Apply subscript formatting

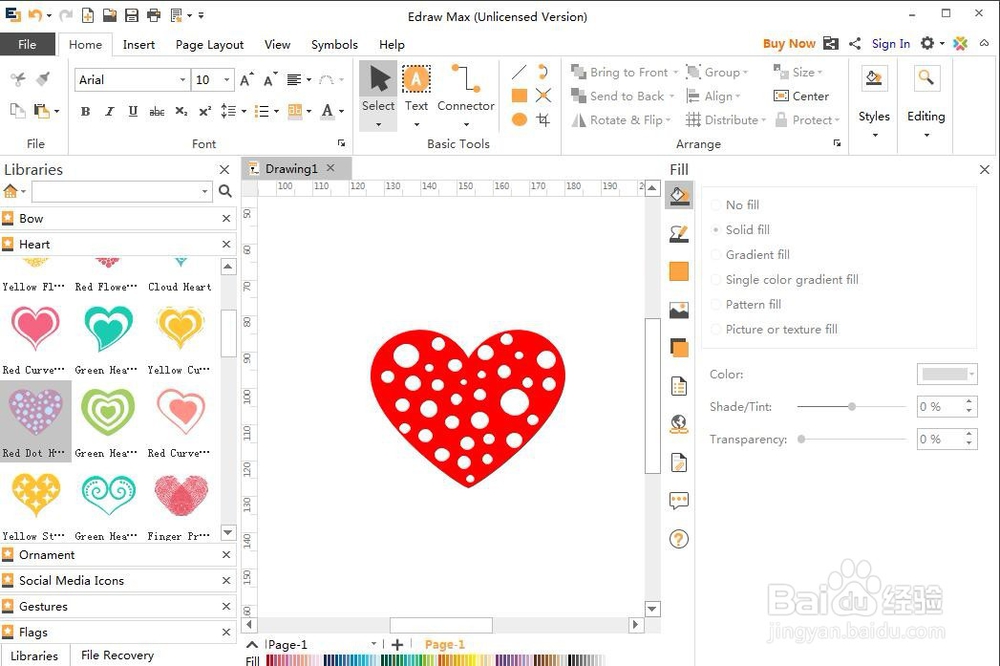pyautogui.click(x=181, y=112)
